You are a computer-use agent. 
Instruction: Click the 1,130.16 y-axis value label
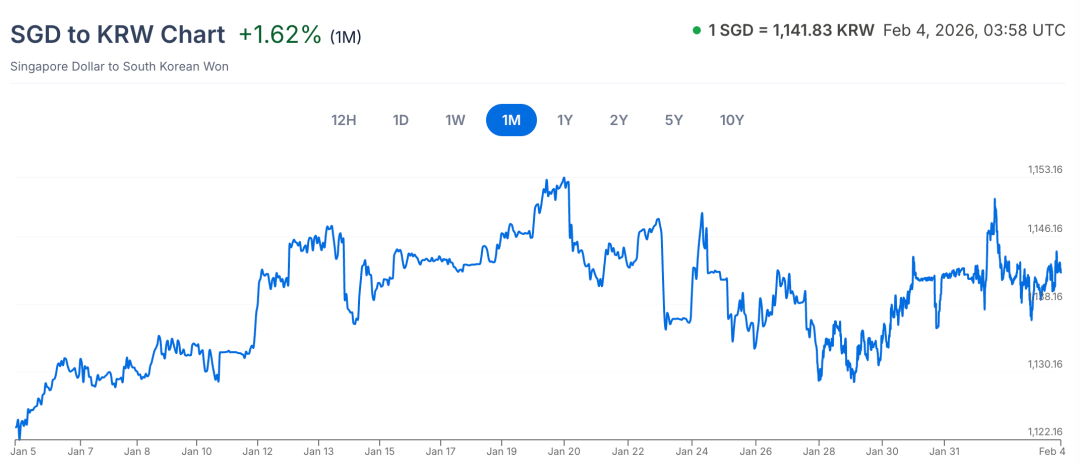pyautogui.click(x=1045, y=364)
